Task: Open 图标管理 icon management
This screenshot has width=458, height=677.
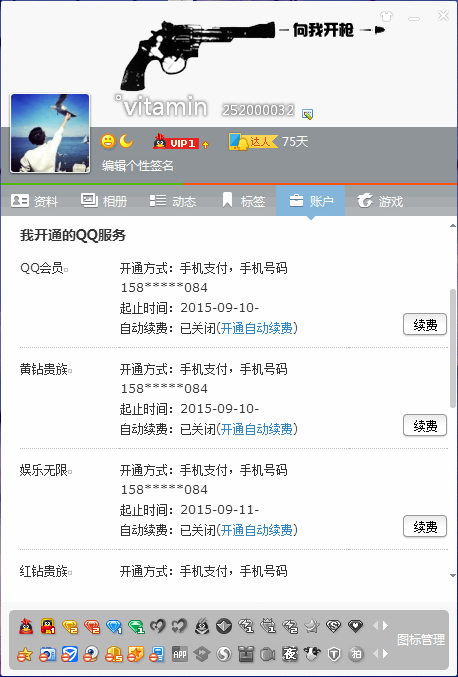Action: [421, 640]
